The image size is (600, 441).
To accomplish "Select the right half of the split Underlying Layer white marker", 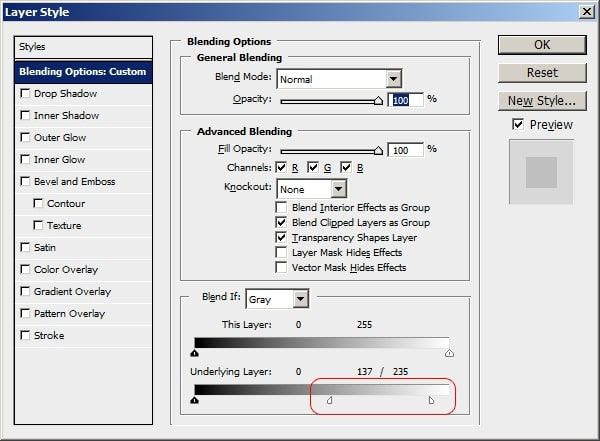I will [x=431, y=400].
